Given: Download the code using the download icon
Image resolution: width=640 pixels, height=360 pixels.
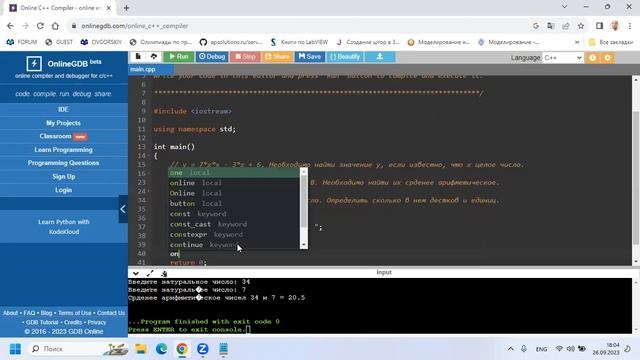Looking at the screenshot, I should [x=380, y=57].
